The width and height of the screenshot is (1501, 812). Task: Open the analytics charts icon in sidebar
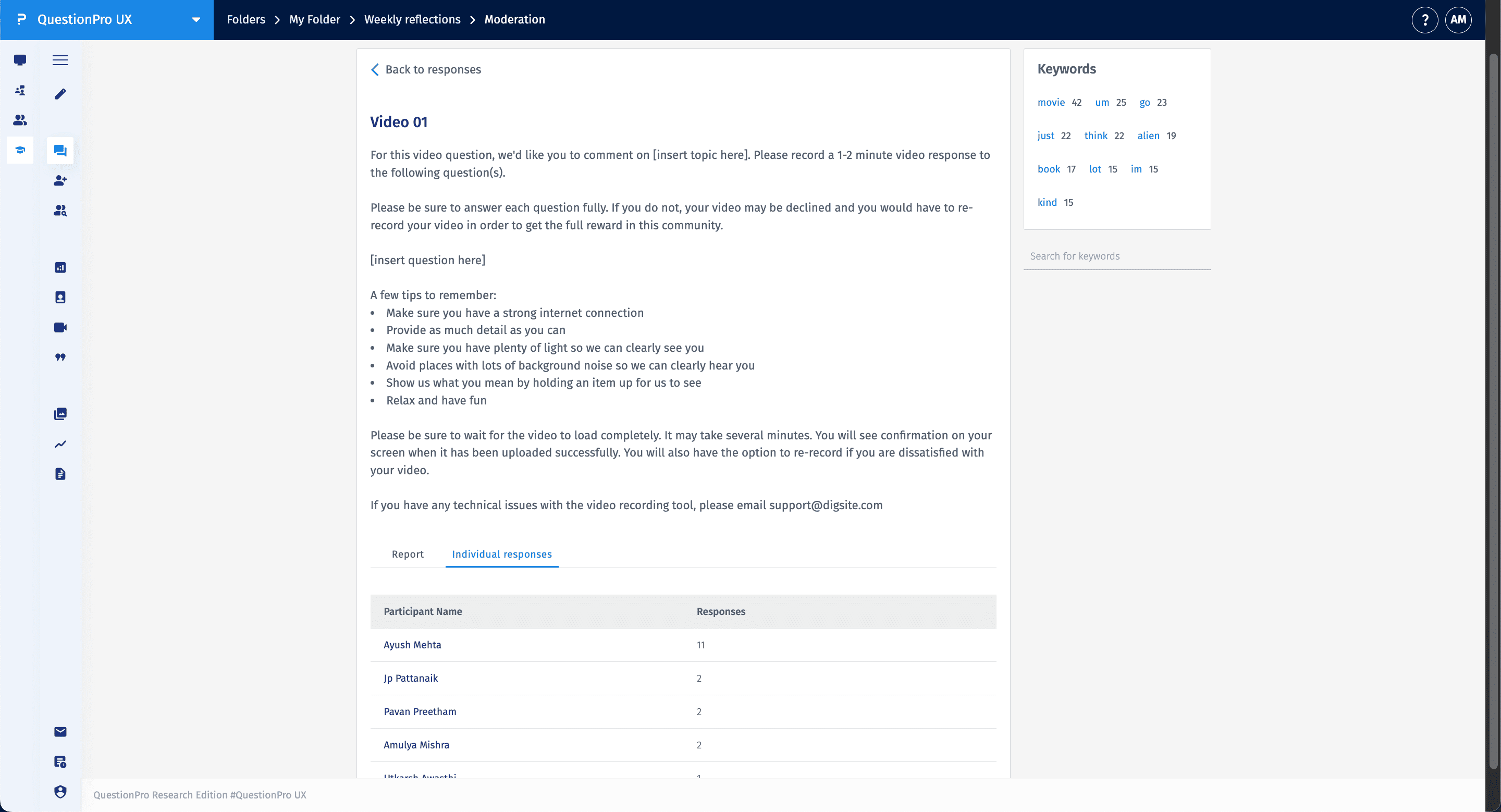(59, 267)
